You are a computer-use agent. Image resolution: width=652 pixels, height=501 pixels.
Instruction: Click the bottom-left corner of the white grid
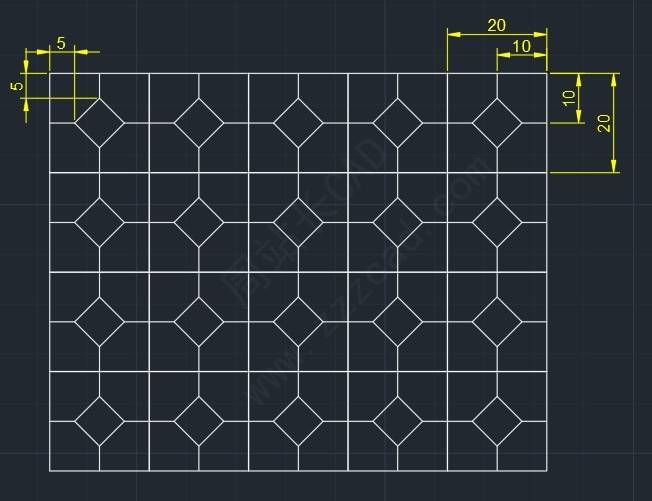pyautogui.click(x=50, y=470)
